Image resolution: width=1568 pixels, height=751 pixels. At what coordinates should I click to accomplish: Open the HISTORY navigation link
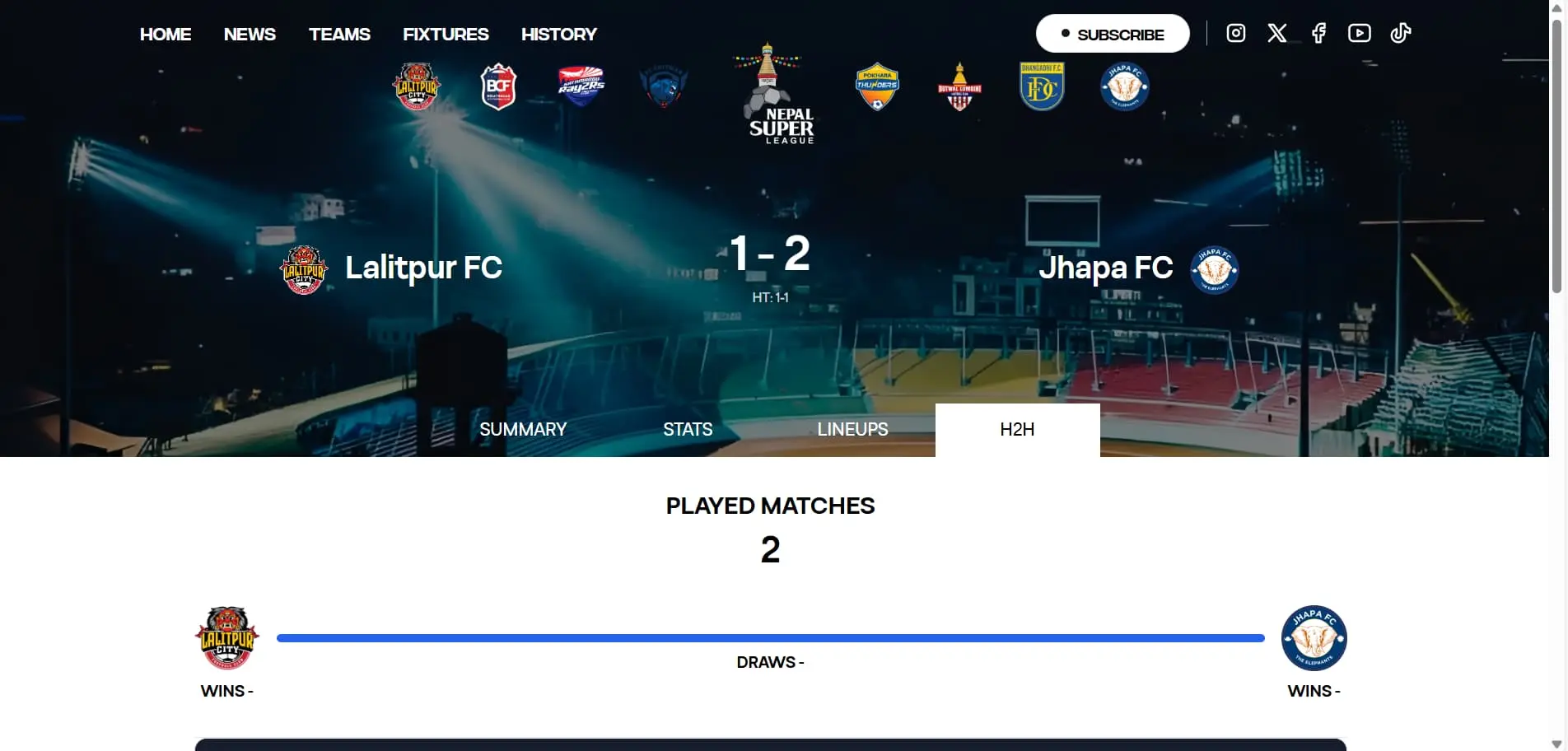[x=558, y=34]
